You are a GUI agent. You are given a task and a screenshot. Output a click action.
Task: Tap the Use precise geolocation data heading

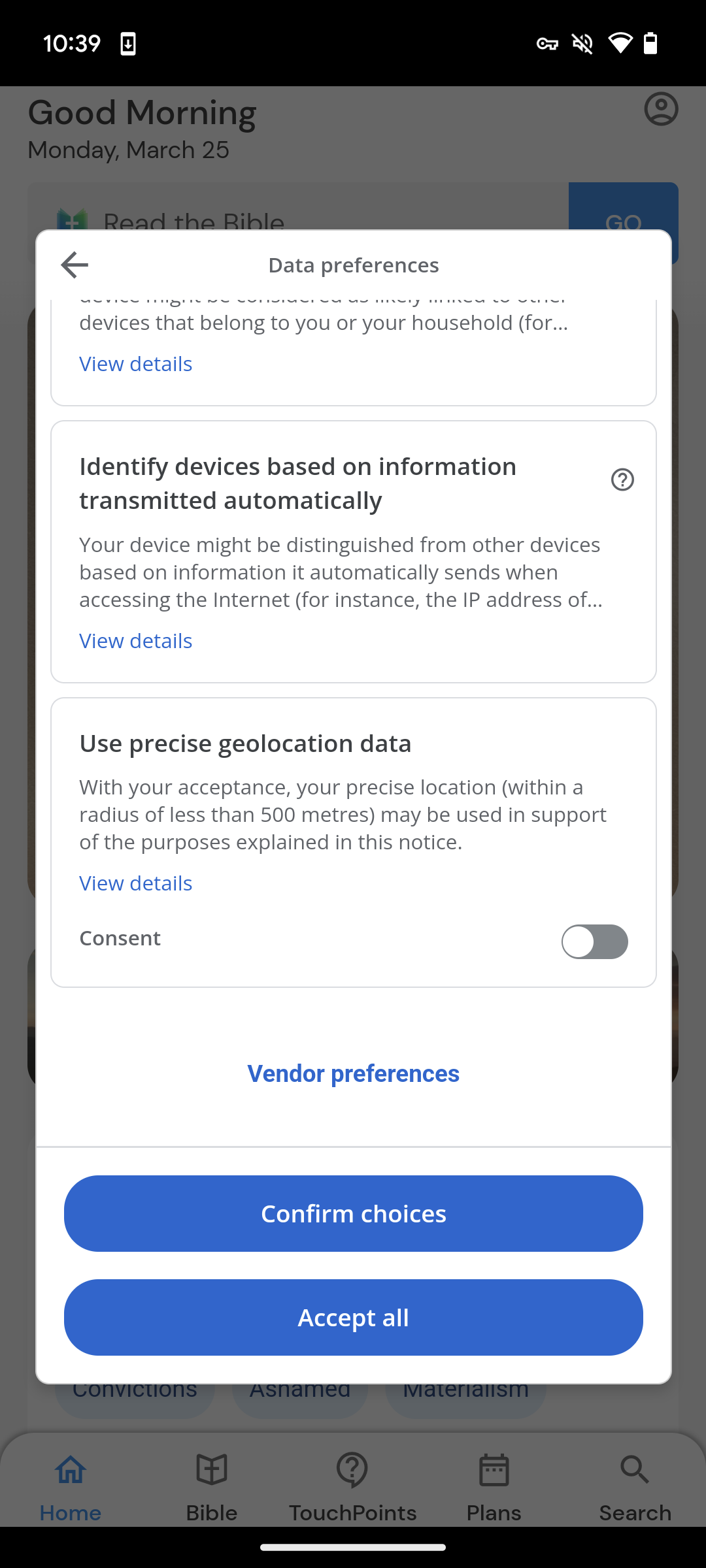pos(245,743)
